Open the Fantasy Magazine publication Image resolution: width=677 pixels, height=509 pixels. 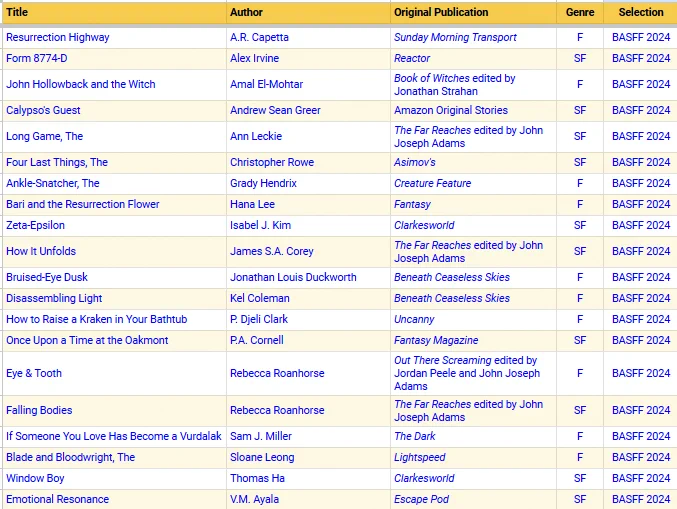coord(436,340)
